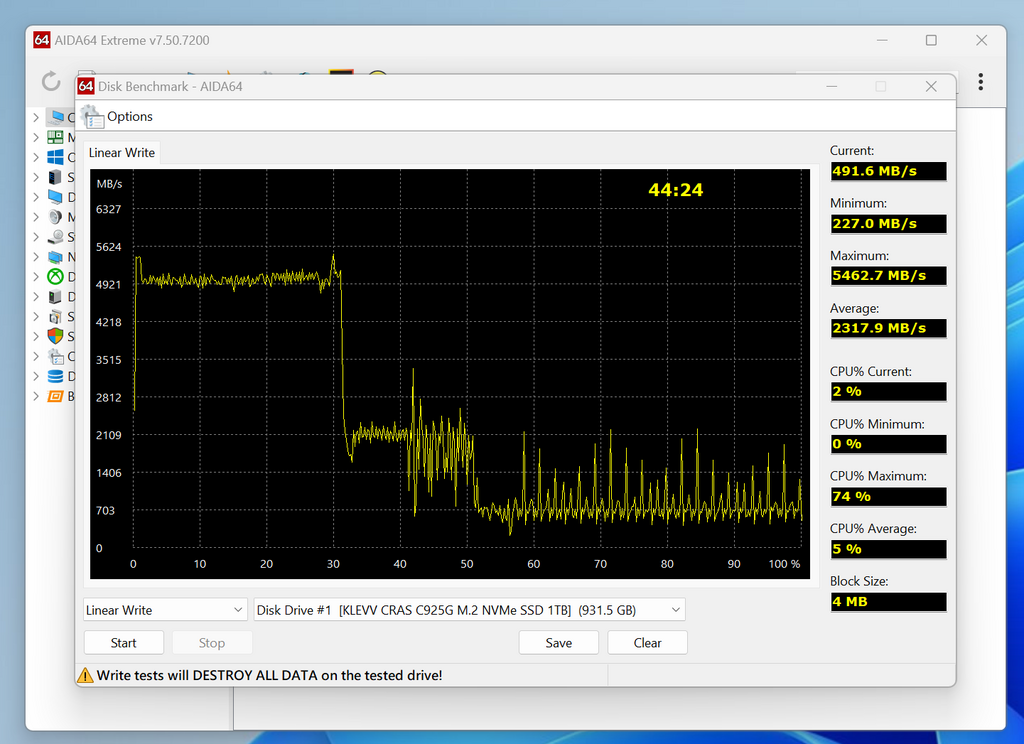This screenshot has height=744, width=1024.
Task: Click the 'Disk Benchmark - AIDA64' dialog title
Action: pos(170,86)
